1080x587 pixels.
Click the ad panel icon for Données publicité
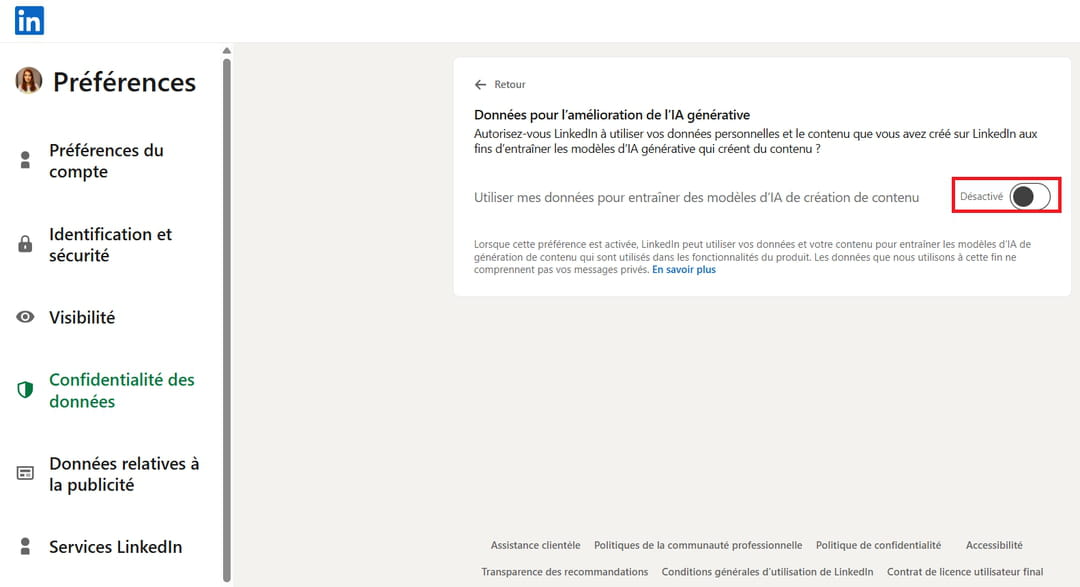(26, 473)
